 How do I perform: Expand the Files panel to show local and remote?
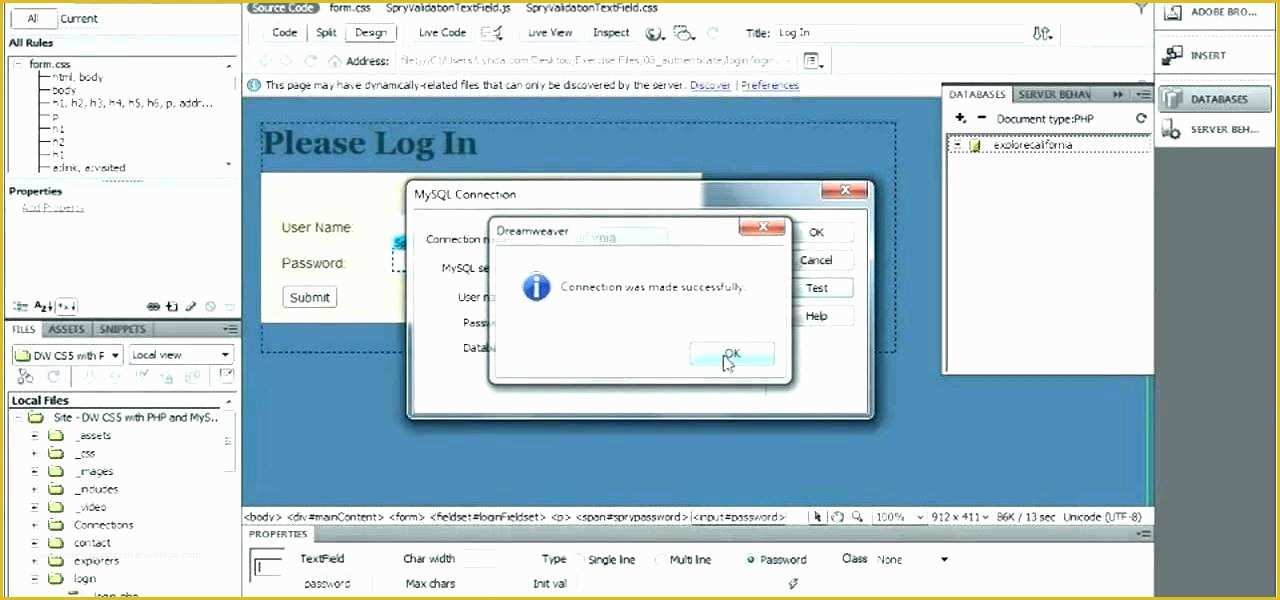[x=226, y=377]
